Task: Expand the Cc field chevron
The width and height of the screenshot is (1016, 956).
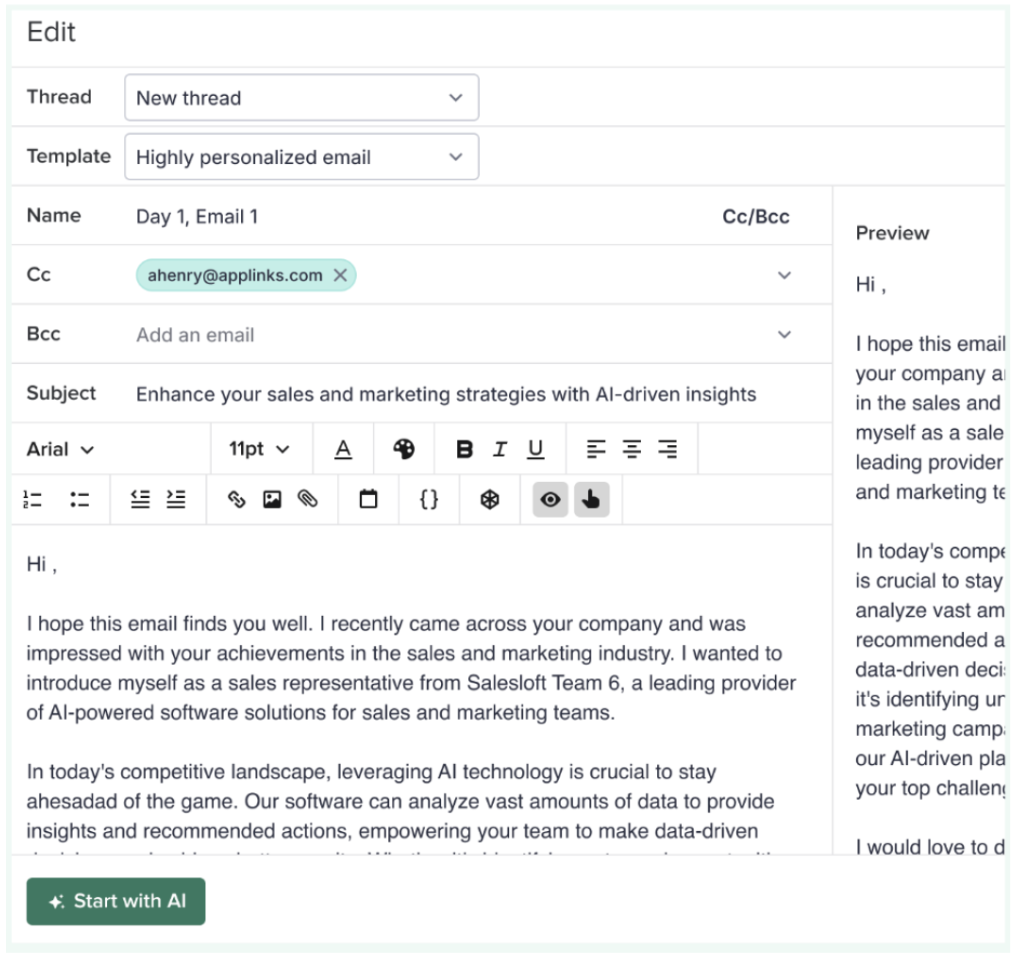Action: click(784, 275)
